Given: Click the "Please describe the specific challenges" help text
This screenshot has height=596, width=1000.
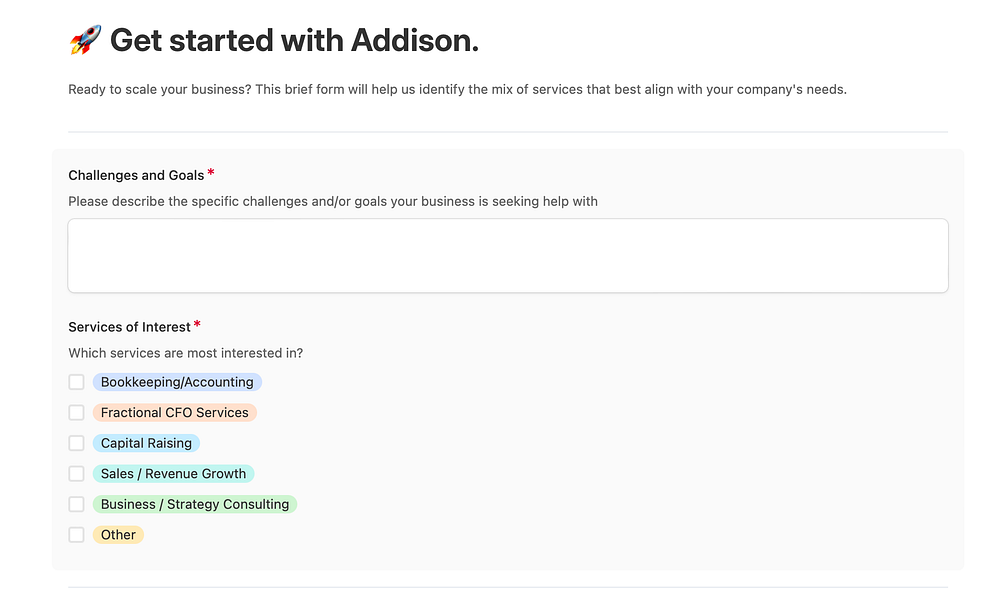Looking at the screenshot, I should [x=332, y=201].
